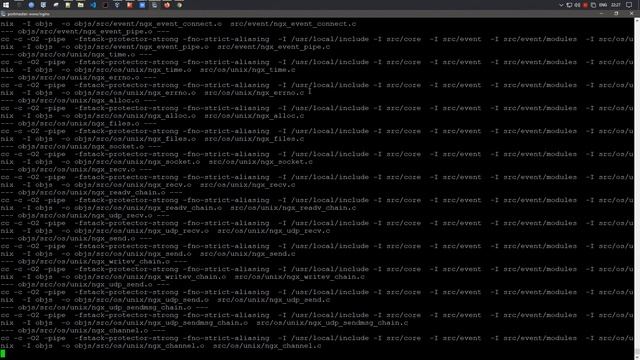Click the '--- objs/src/os/unix/ngx_socket.o ---' line
Screen dimensions: 640x360
(x=80, y=147)
